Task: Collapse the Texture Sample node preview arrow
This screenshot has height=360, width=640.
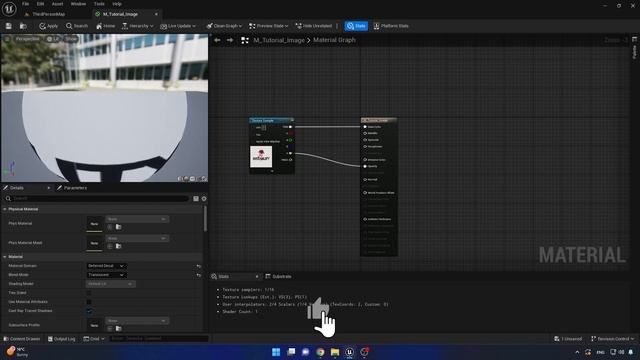Action: 272,171
